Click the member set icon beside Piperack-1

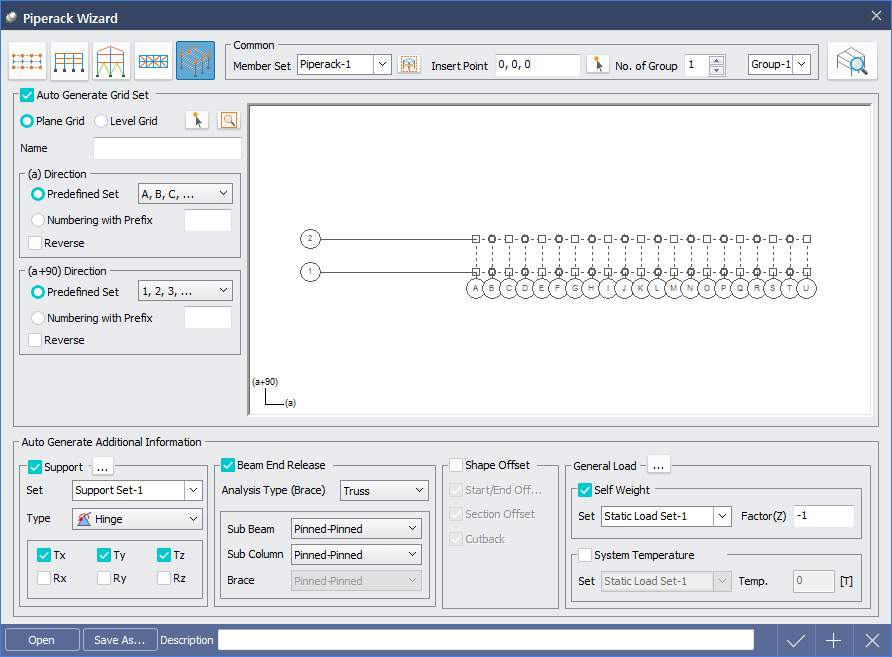(x=408, y=65)
